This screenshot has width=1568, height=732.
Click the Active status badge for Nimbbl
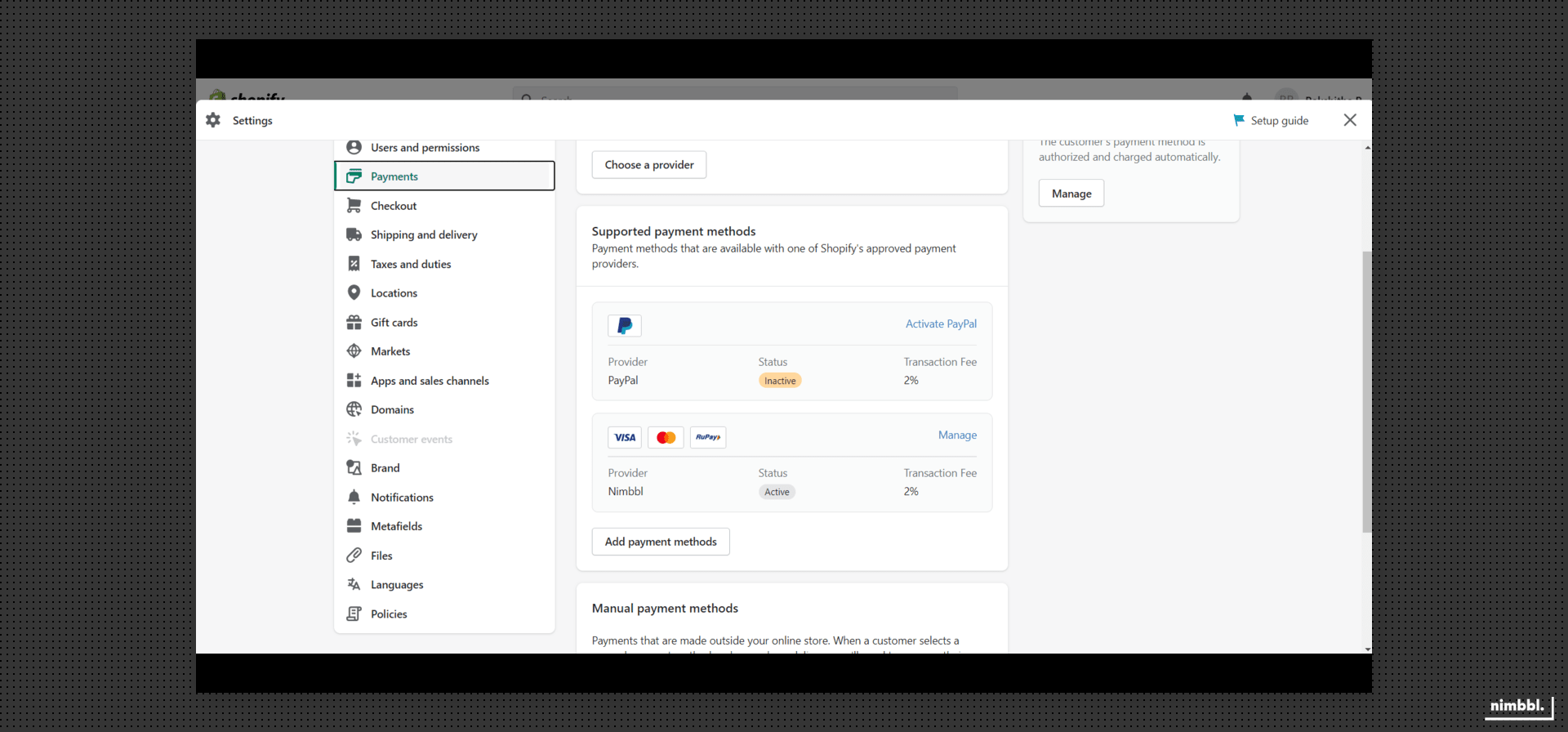tap(777, 492)
